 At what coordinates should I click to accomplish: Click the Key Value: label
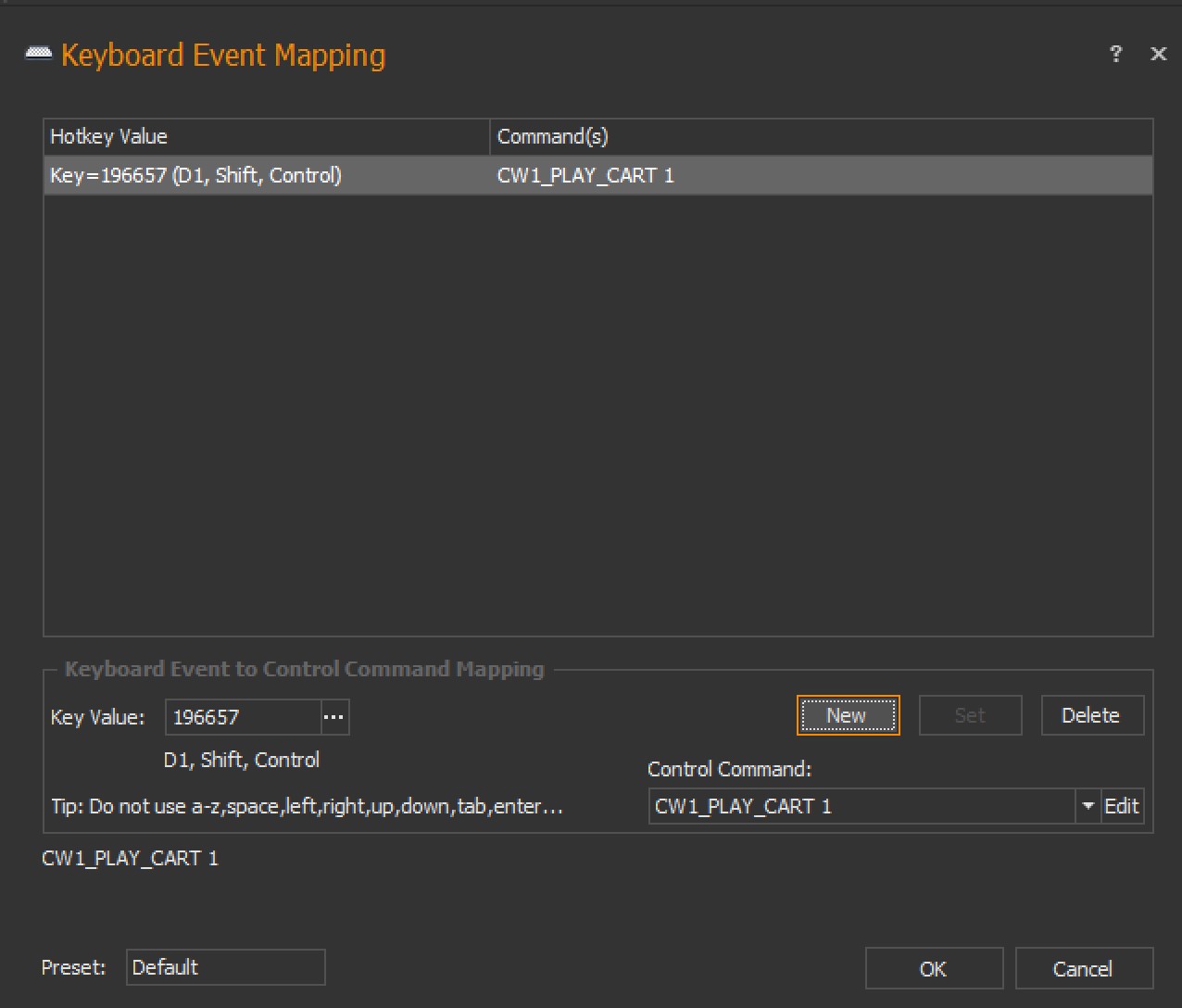[98, 717]
